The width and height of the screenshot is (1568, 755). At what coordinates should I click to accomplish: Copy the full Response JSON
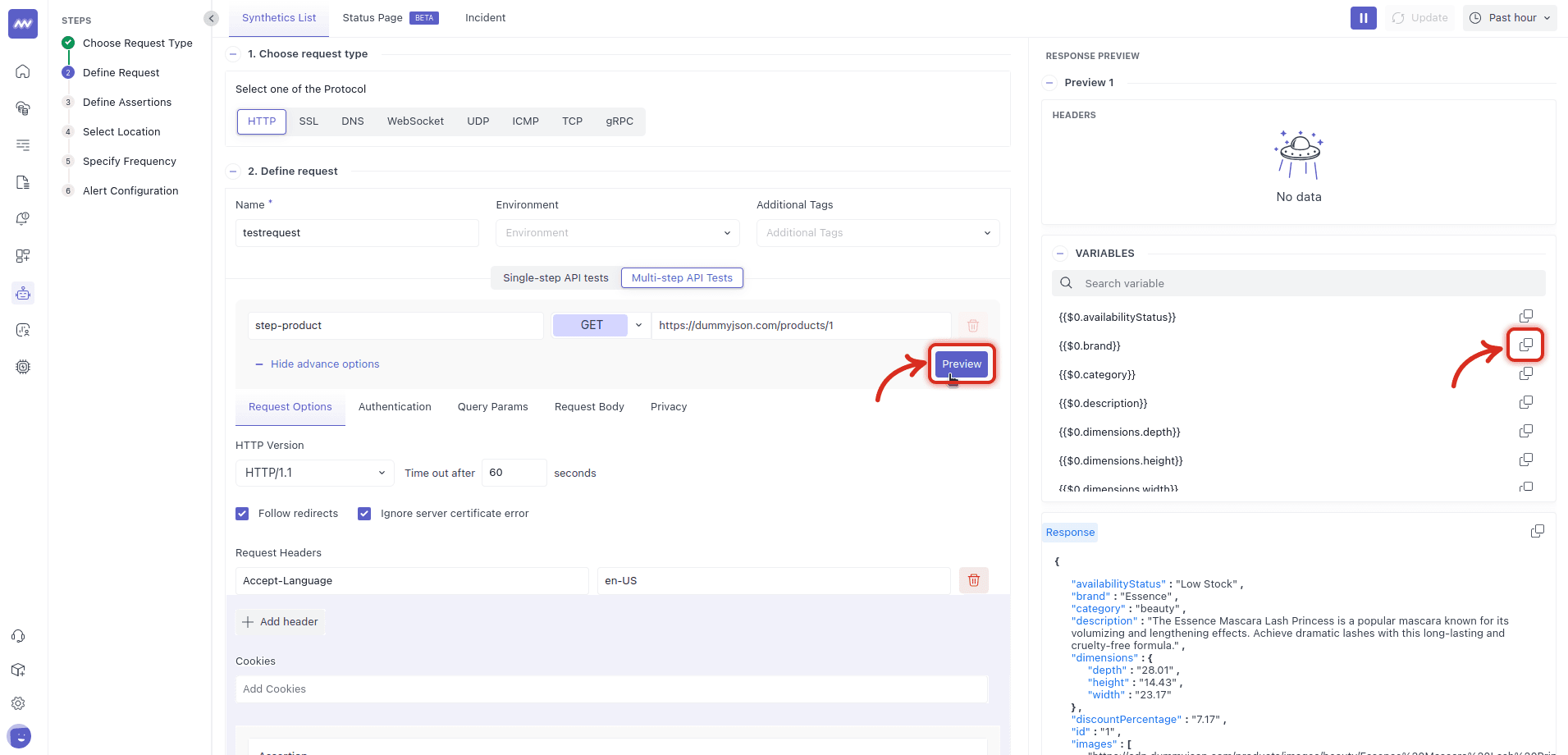[x=1537, y=532]
